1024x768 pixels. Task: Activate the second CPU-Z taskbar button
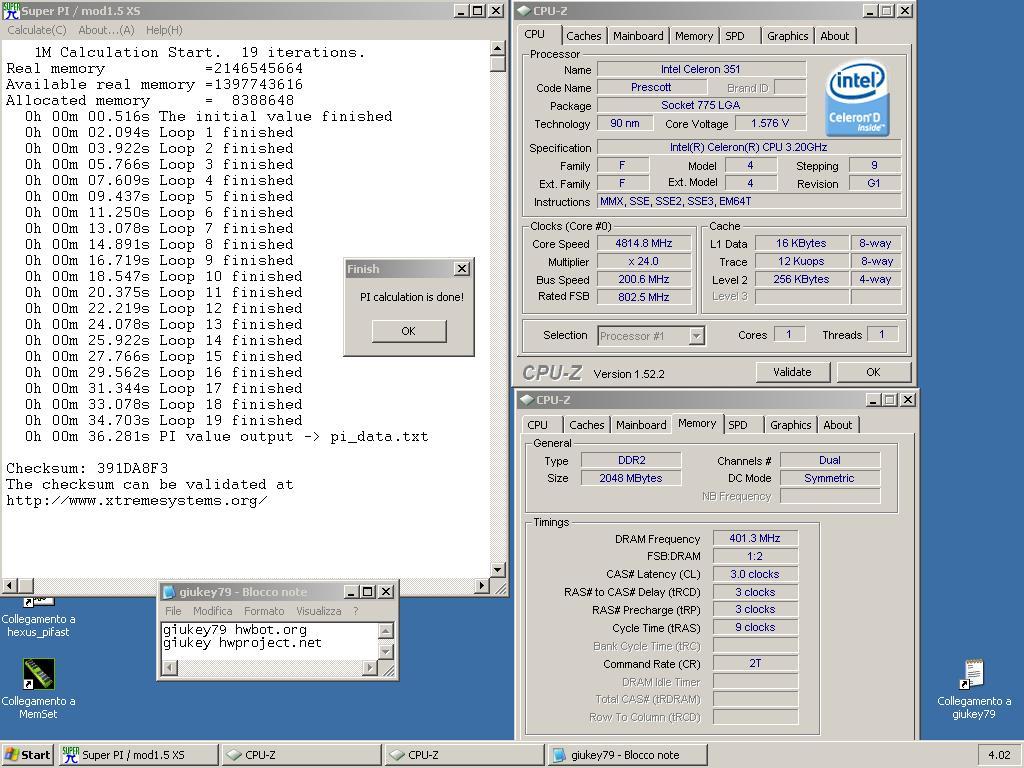click(464, 755)
